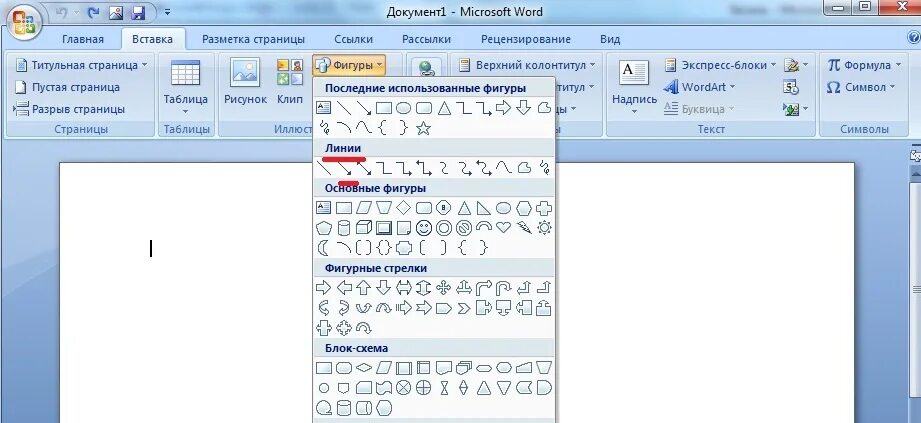
Task: Click in the blank document page near the cursor
Action: pos(151,249)
